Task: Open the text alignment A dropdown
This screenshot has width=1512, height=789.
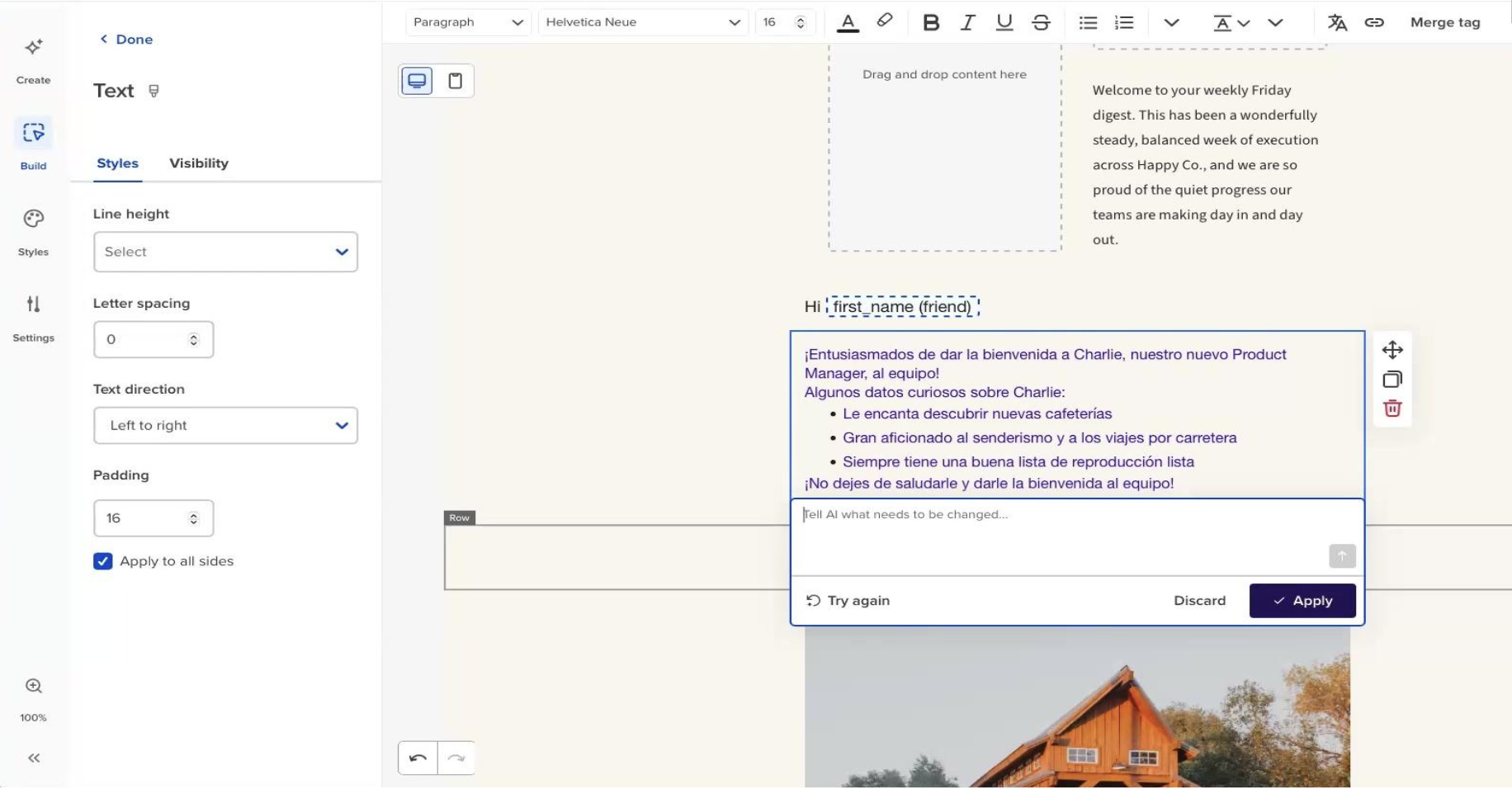Action: 1231,22
